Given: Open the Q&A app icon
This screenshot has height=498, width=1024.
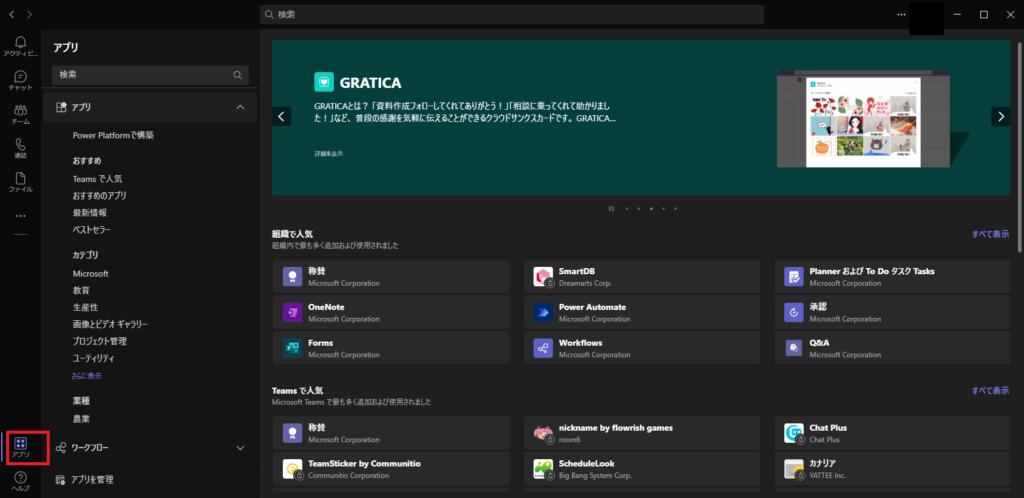Looking at the screenshot, I should pos(794,349).
